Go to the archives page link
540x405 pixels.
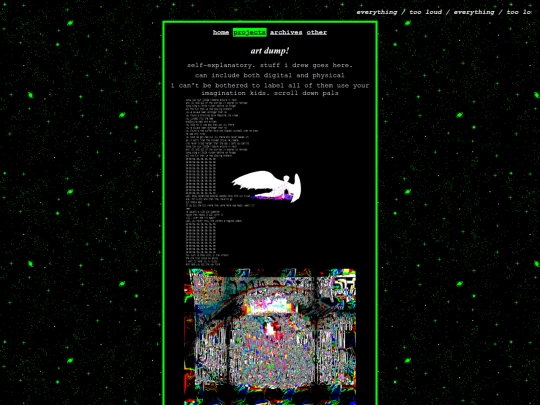tap(286, 32)
